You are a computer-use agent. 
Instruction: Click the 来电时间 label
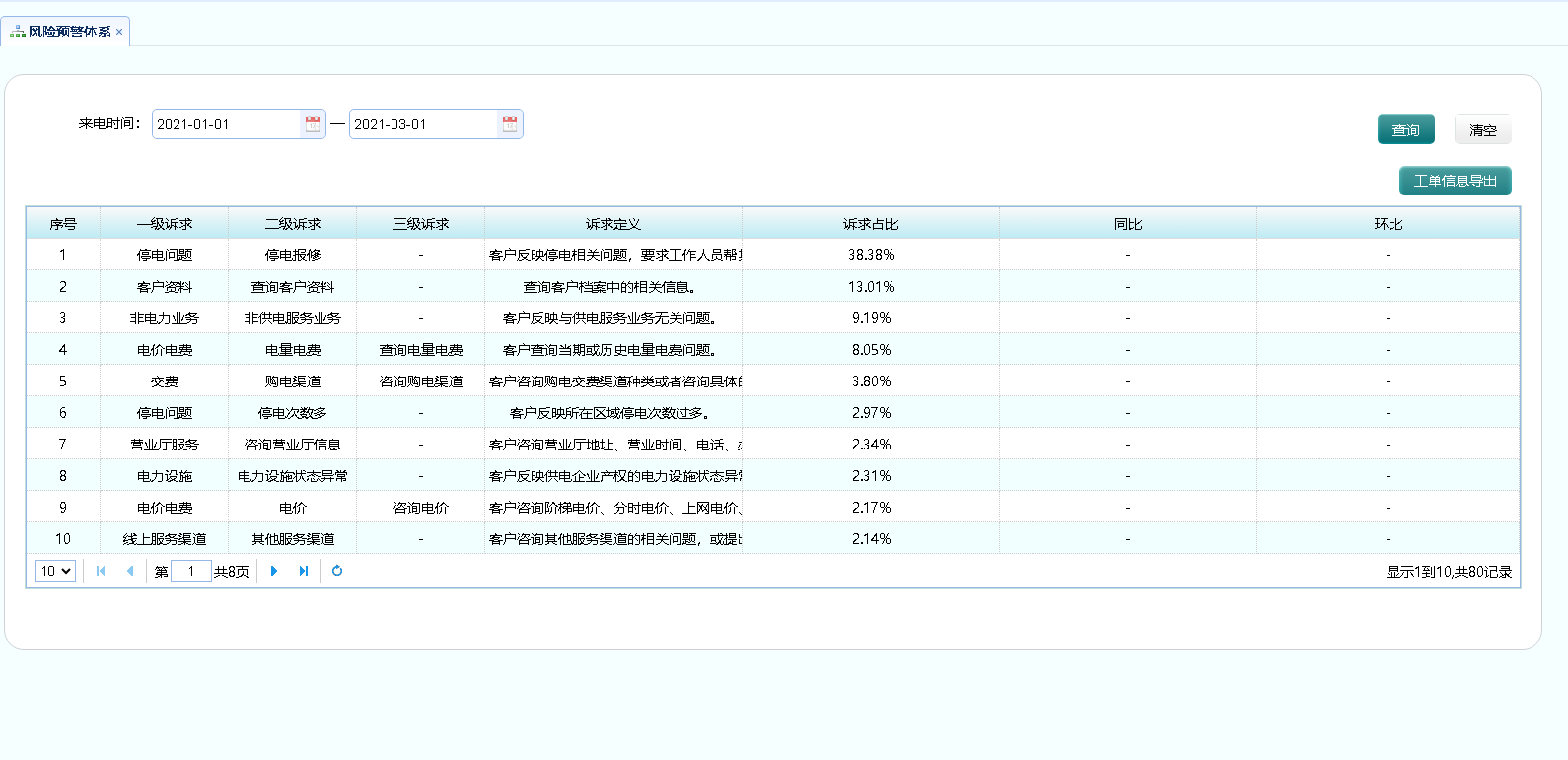tap(110, 124)
